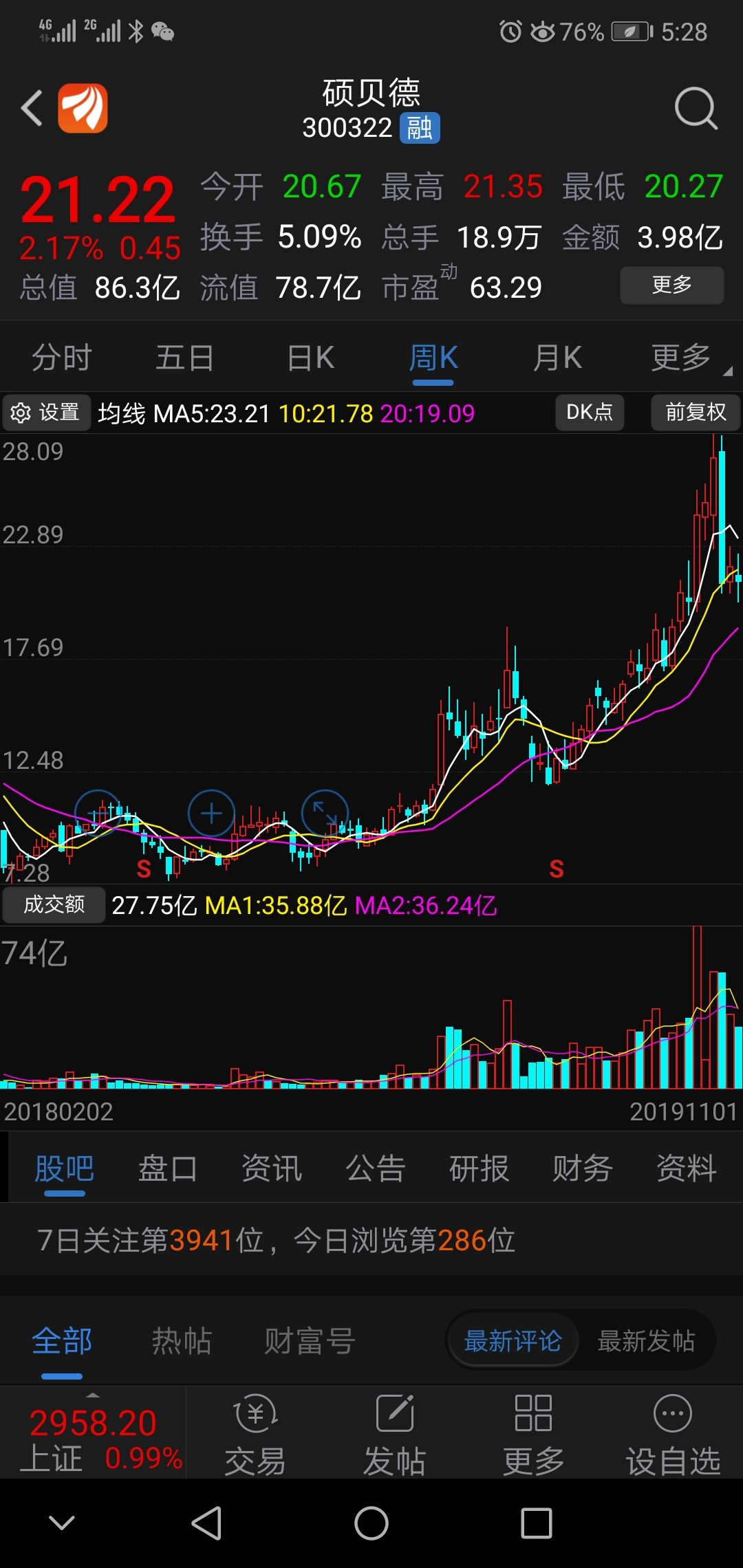Viewport: 743px width, 1568px height.
Task: Tap the 硕贝德 stock name title
Action: point(371,92)
